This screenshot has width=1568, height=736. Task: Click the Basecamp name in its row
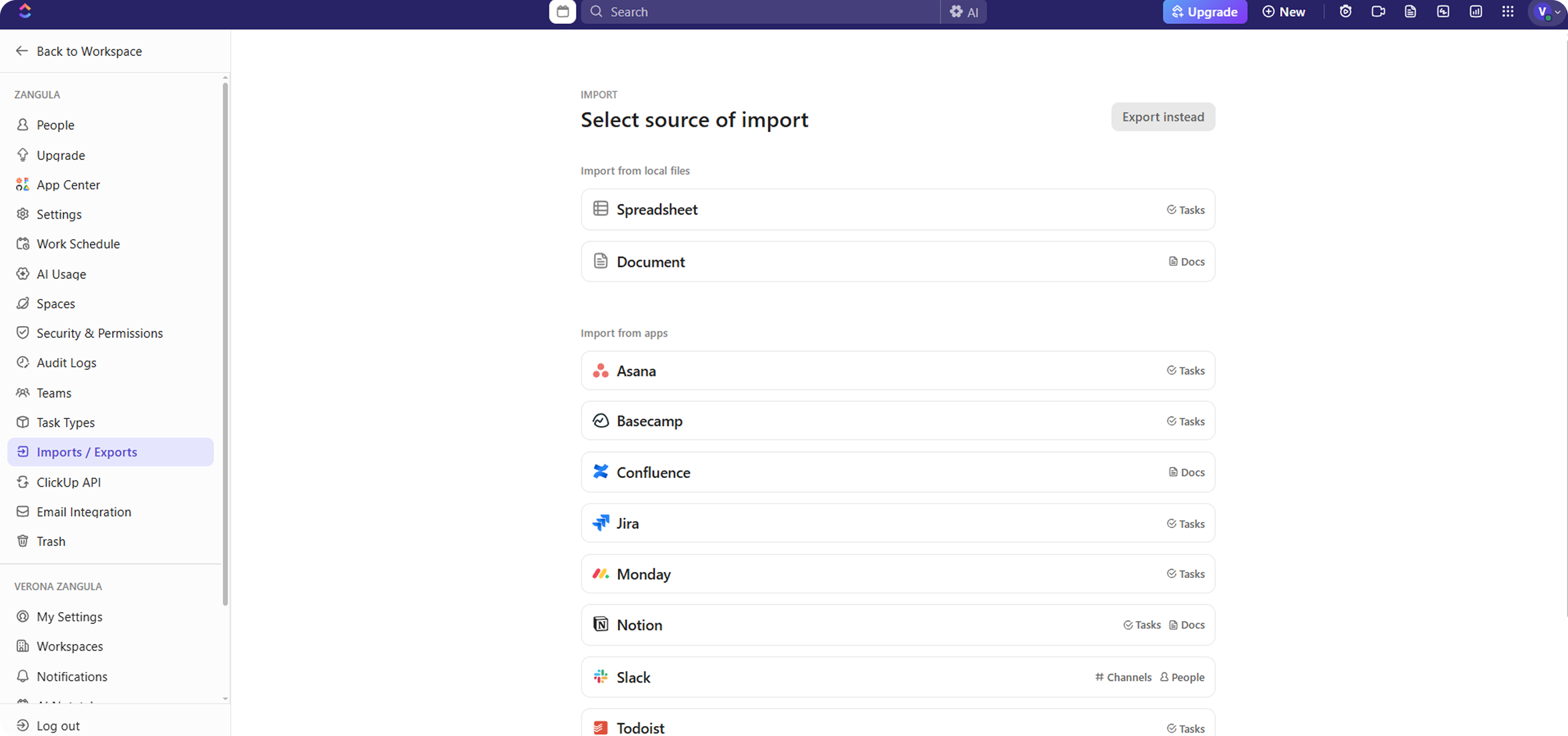pyautogui.click(x=649, y=421)
